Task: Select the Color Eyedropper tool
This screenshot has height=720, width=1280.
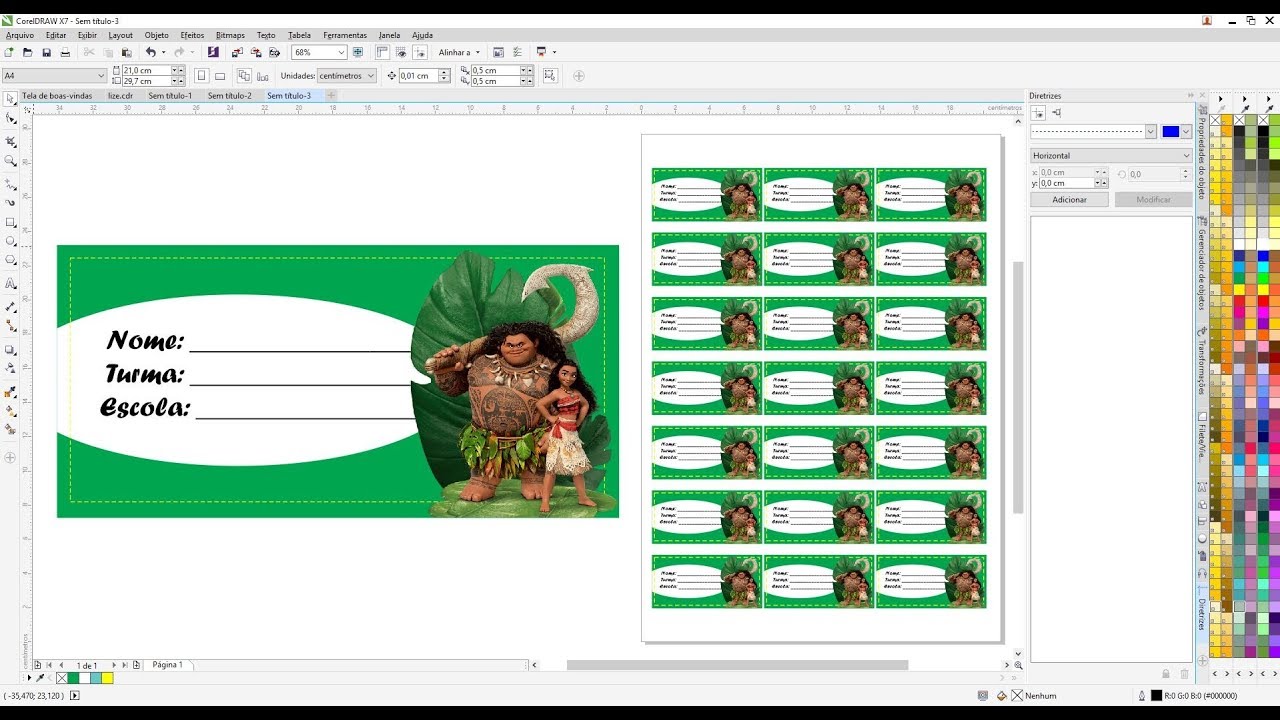Action: pos(10,392)
